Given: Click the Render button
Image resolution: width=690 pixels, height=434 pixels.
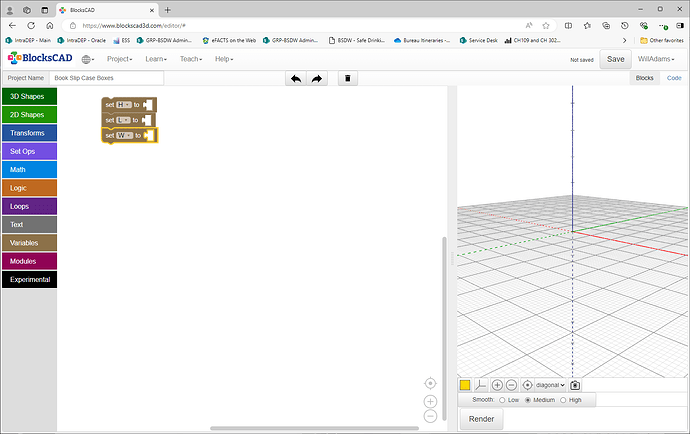Looking at the screenshot, I should 481,419.
